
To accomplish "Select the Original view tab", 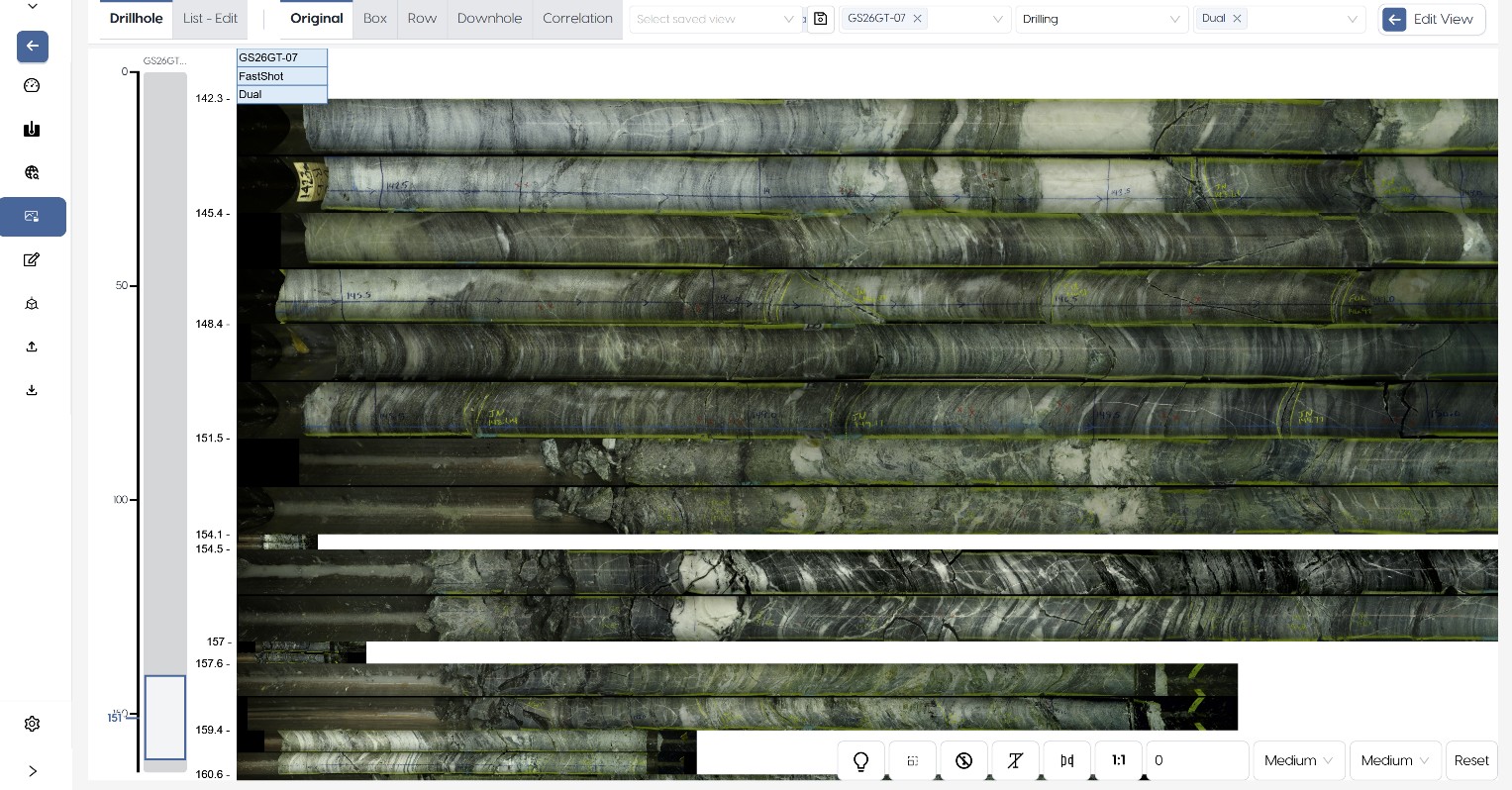I will tap(317, 19).
